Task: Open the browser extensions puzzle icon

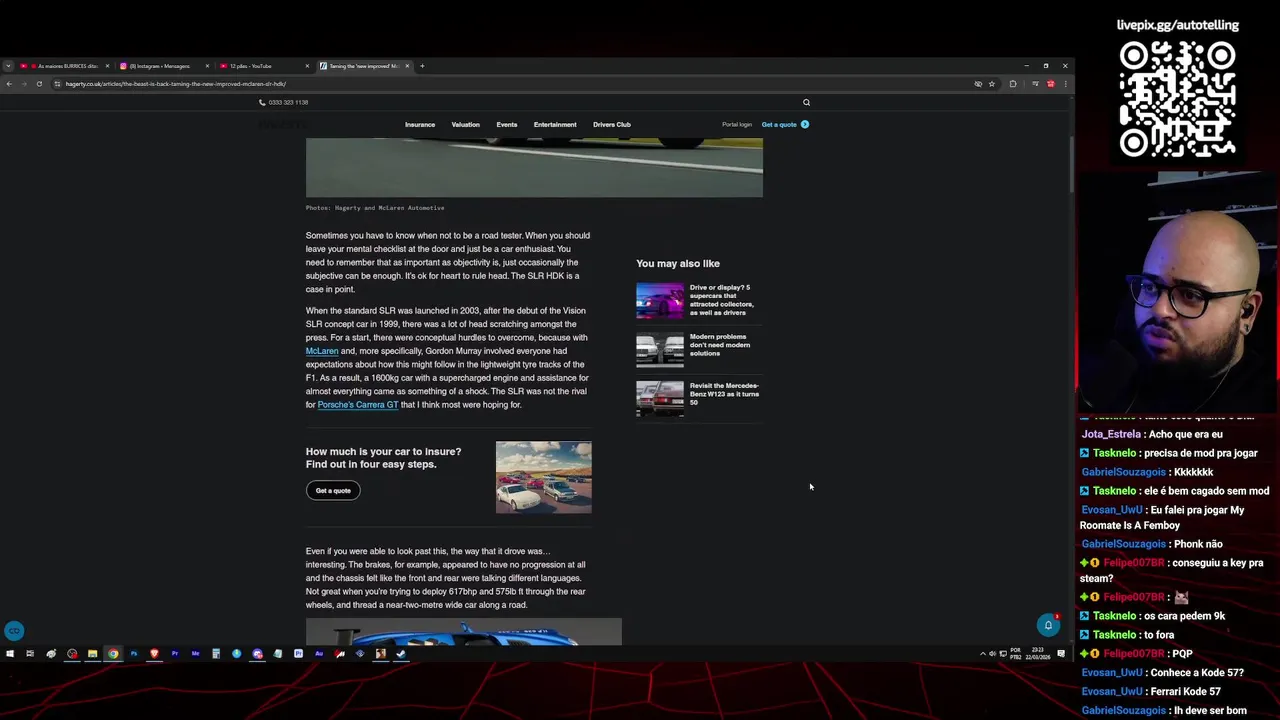Action: click(x=1013, y=84)
